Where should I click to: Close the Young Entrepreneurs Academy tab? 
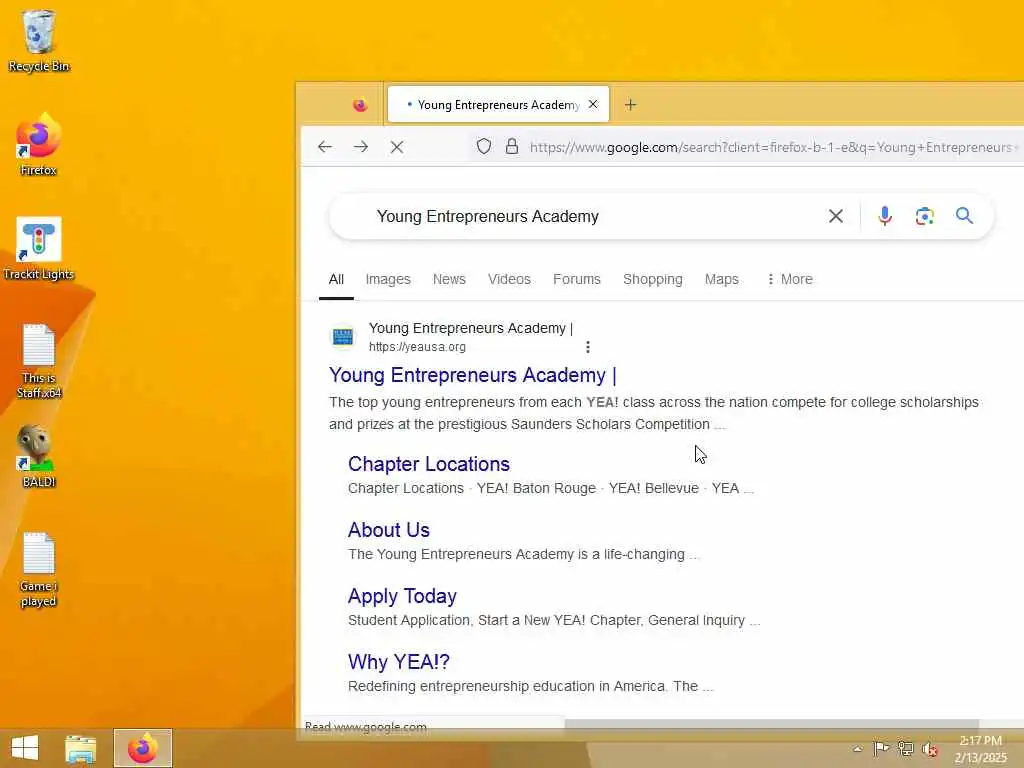pos(593,104)
